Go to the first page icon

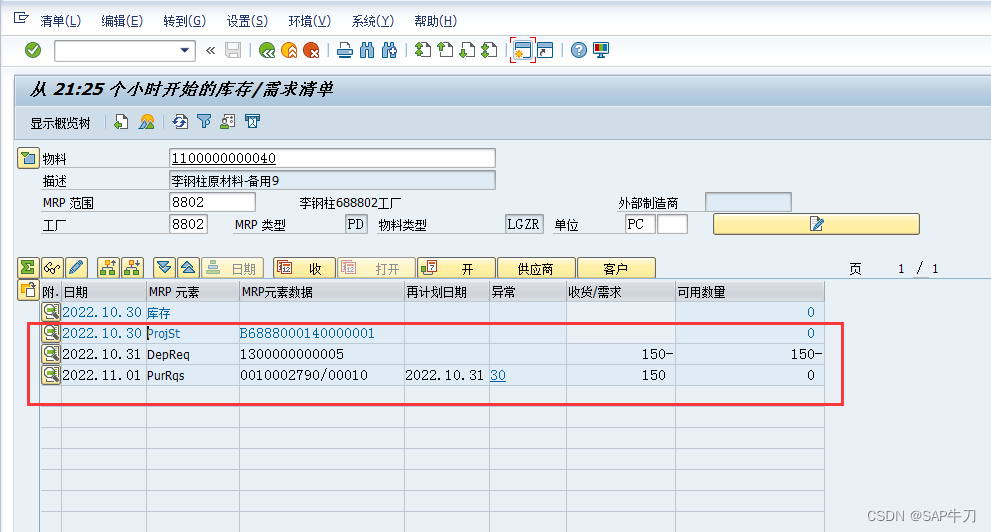point(422,50)
